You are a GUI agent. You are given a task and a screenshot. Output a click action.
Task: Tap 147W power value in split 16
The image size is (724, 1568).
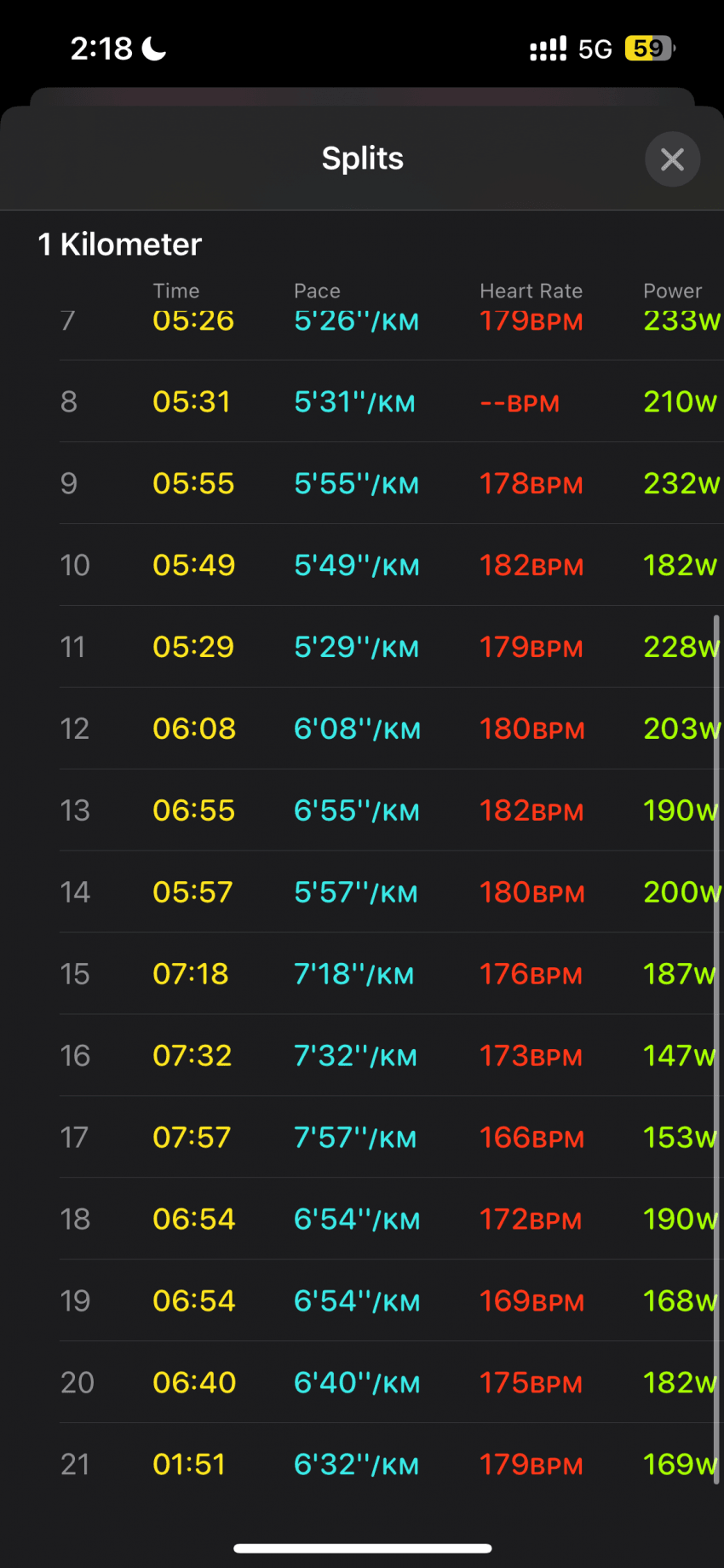680,1056
